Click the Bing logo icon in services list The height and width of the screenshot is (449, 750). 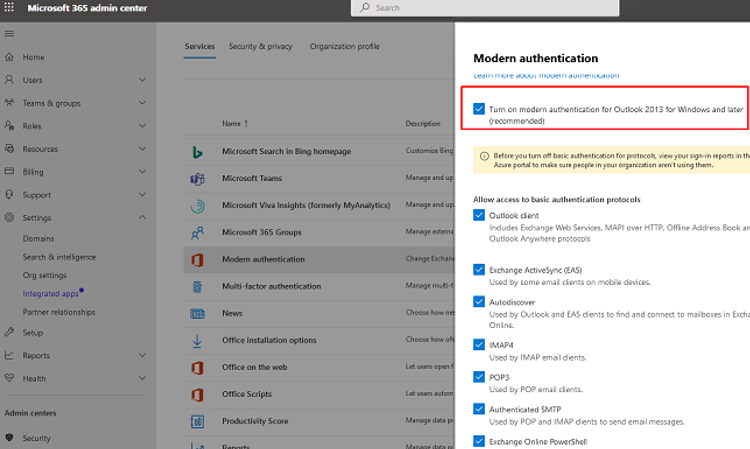point(197,152)
